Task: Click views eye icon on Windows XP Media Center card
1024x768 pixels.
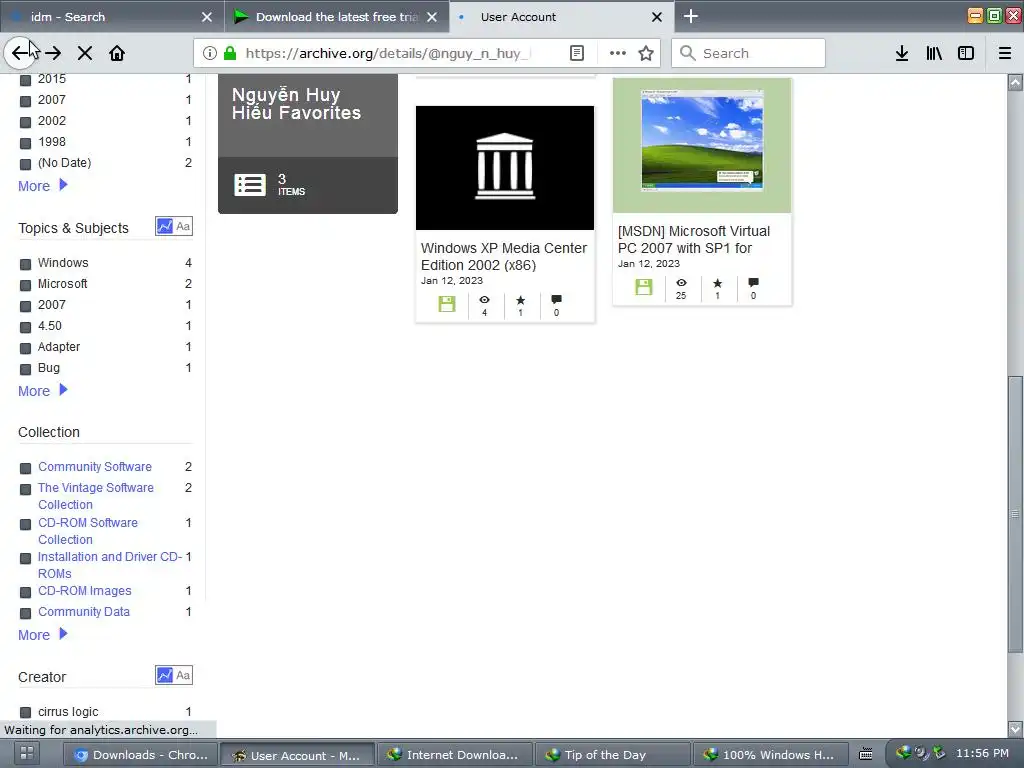Action: pos(484,300)
